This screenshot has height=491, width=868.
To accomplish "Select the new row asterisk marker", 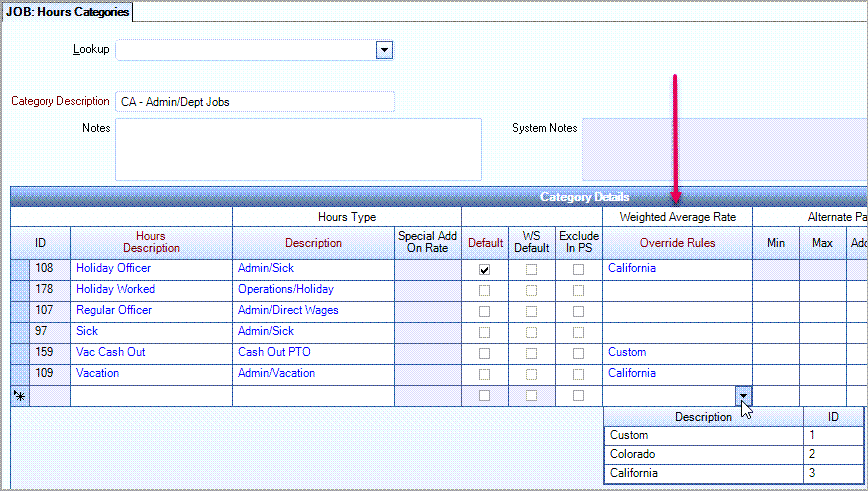I will 20,396.
